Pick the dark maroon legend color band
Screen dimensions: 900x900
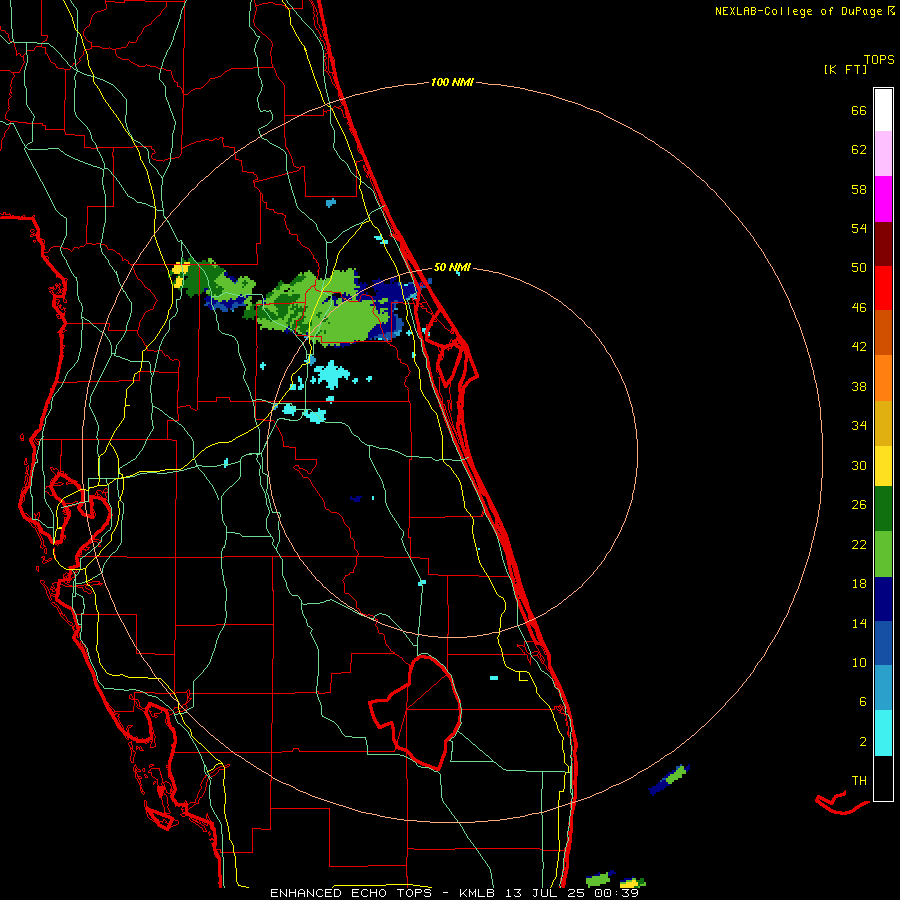point(883,244)
